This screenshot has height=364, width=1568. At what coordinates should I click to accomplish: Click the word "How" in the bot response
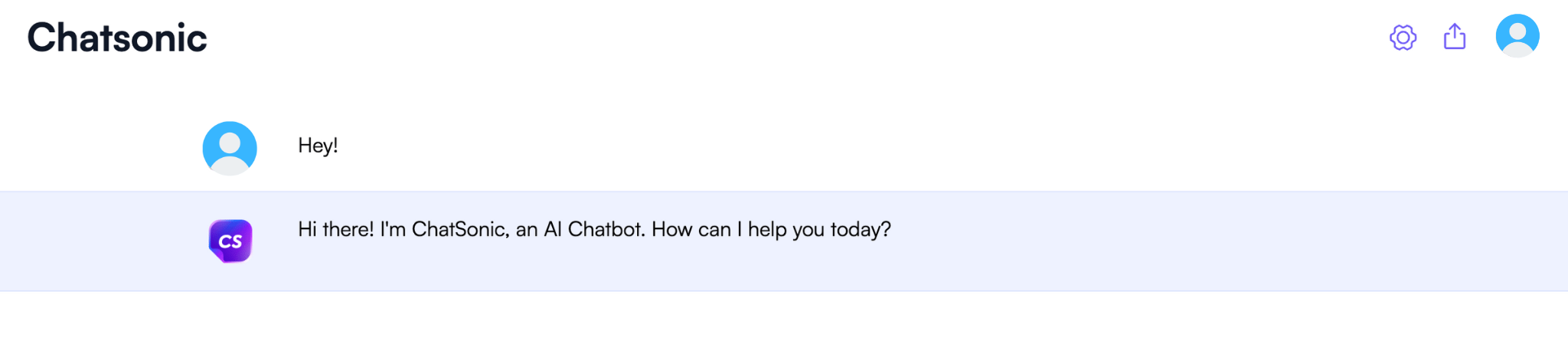(x=671, y=229)
